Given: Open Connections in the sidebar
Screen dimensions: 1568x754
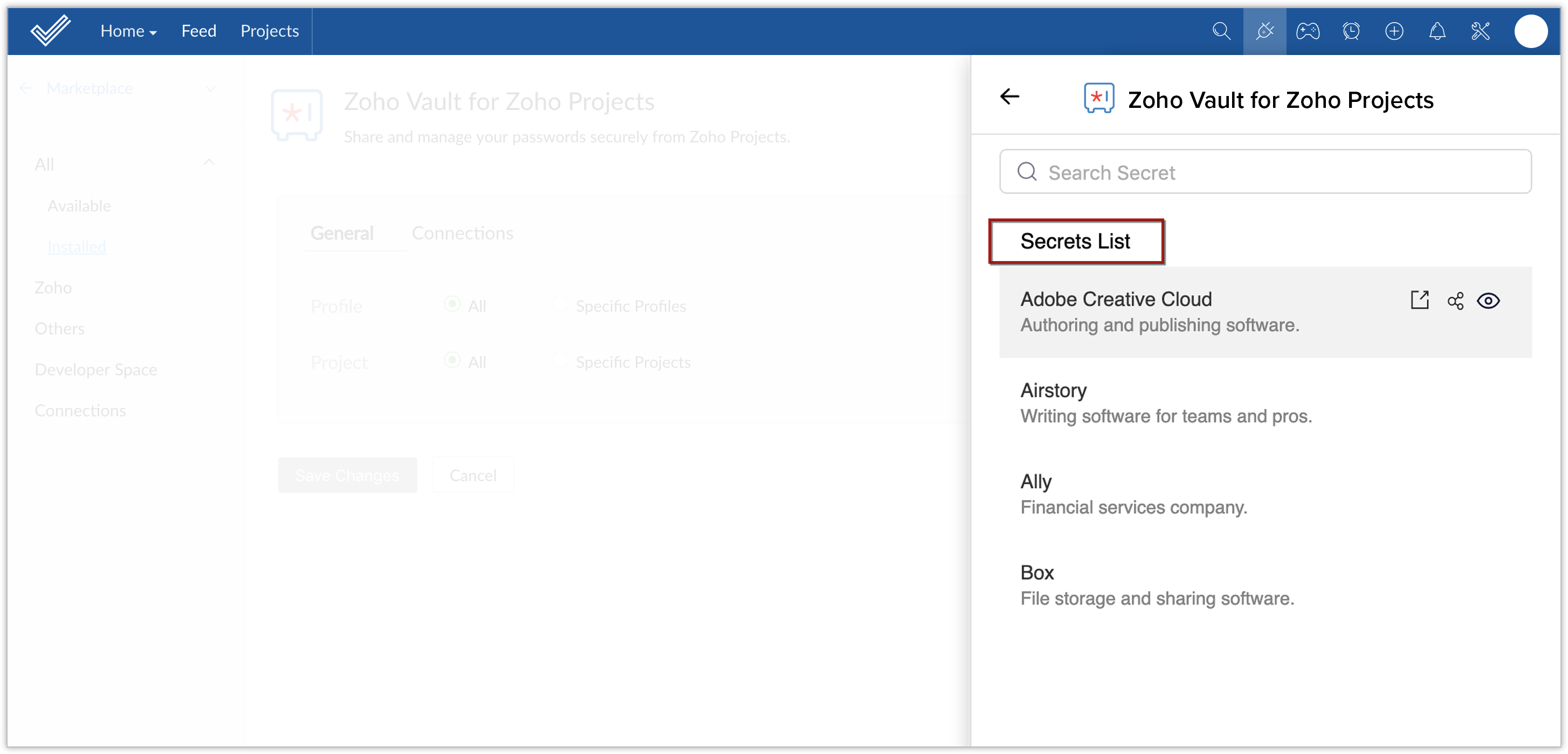Looking at the screenshot, I should 80,410.
